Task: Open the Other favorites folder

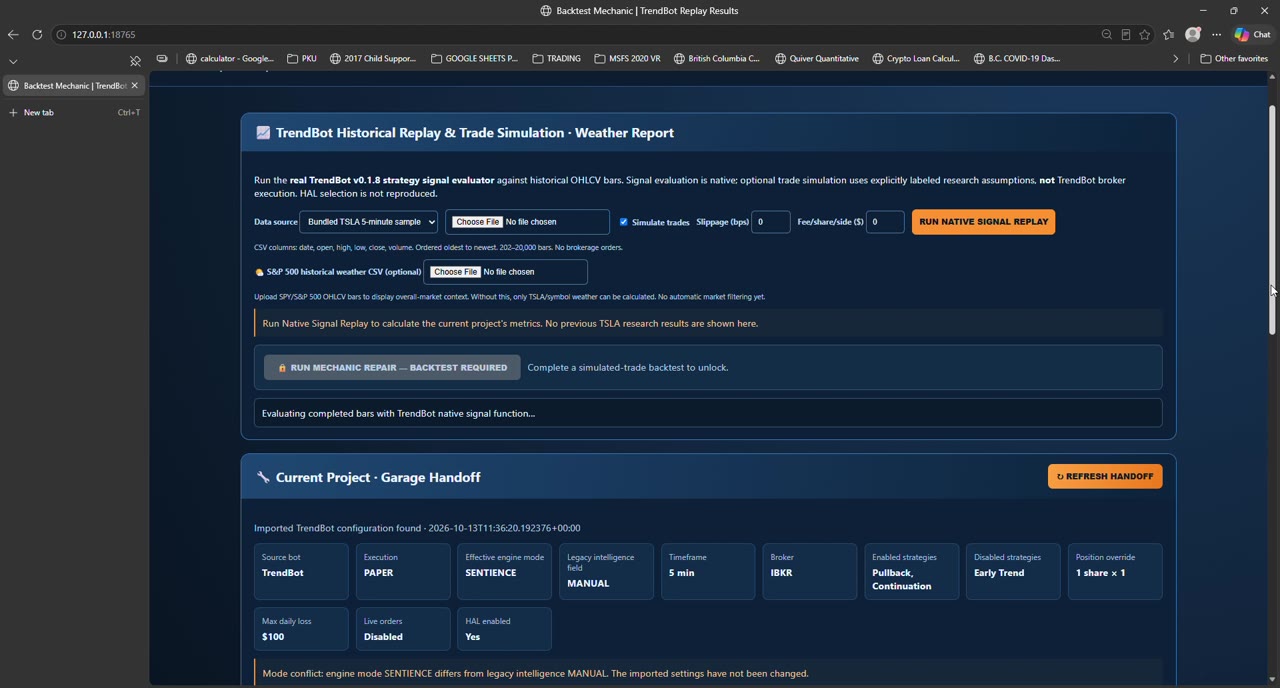Action: 1234,59
